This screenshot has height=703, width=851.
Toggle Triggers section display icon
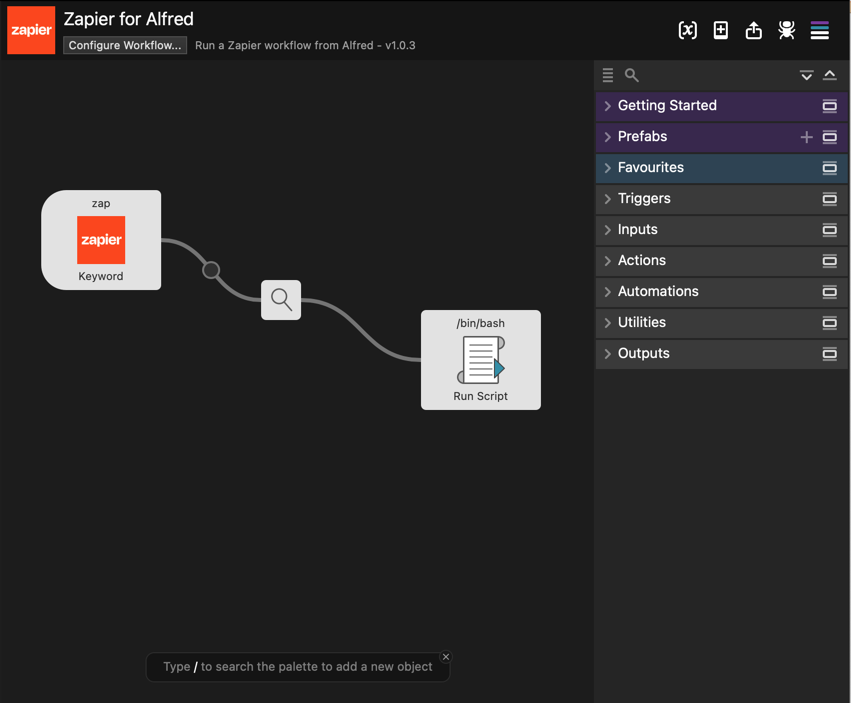830,199
